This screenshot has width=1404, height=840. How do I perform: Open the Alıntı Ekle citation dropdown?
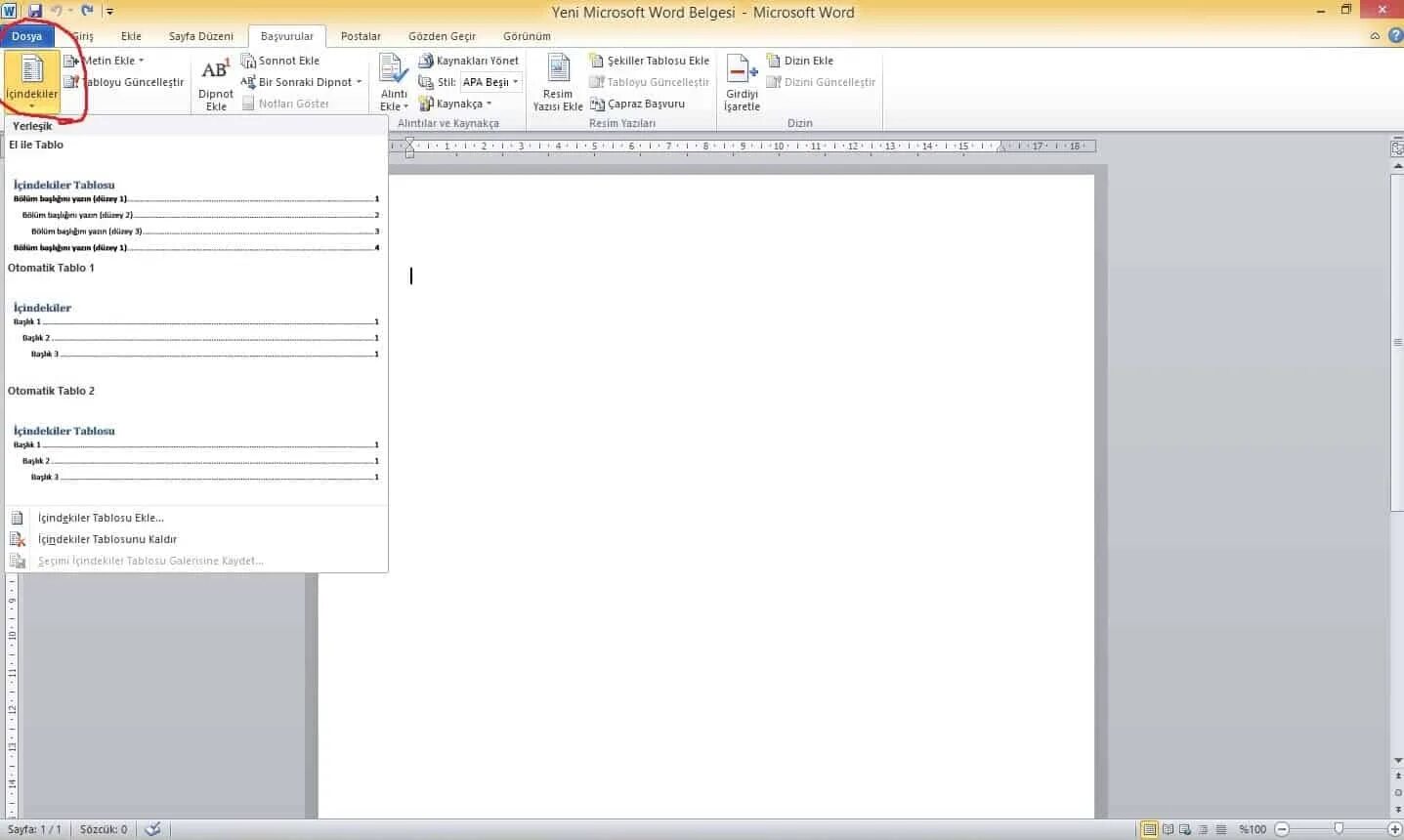coord(394,84)
